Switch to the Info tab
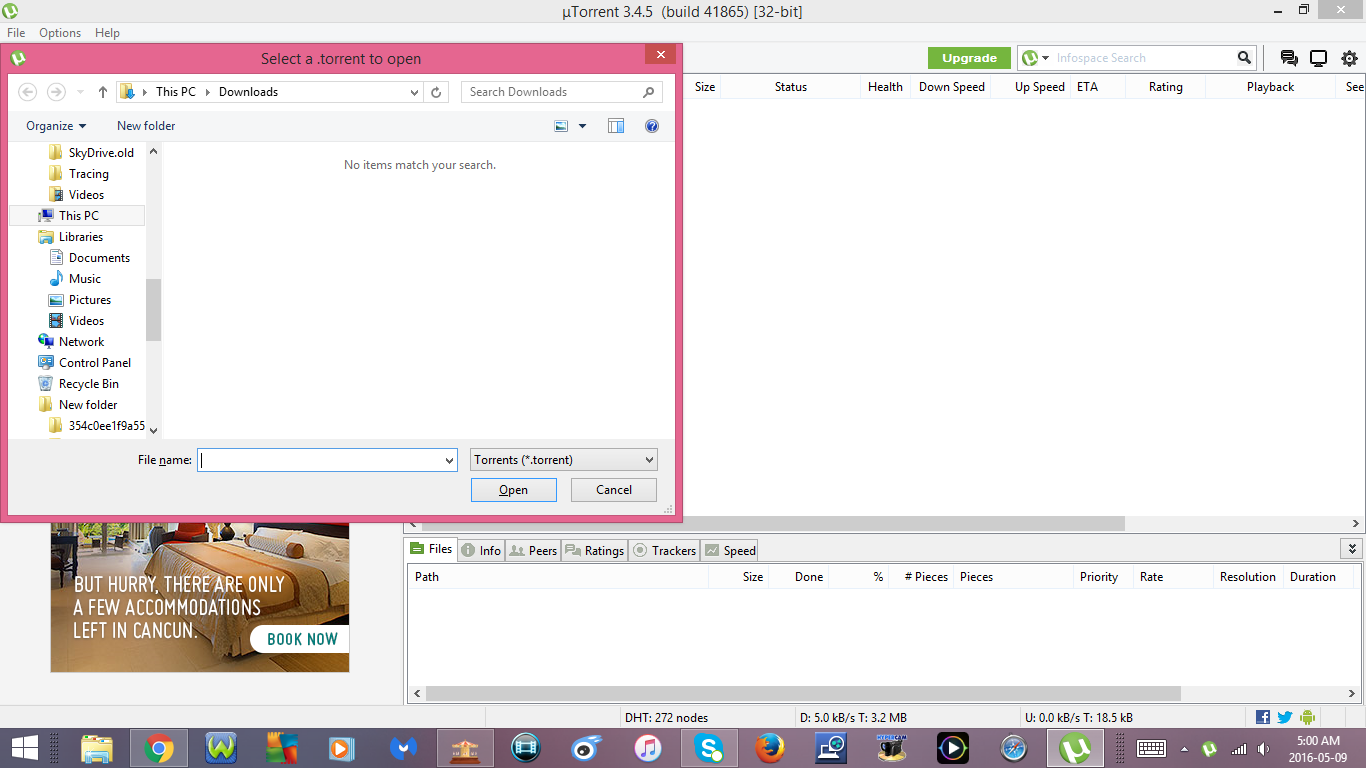 coord(481,550)
